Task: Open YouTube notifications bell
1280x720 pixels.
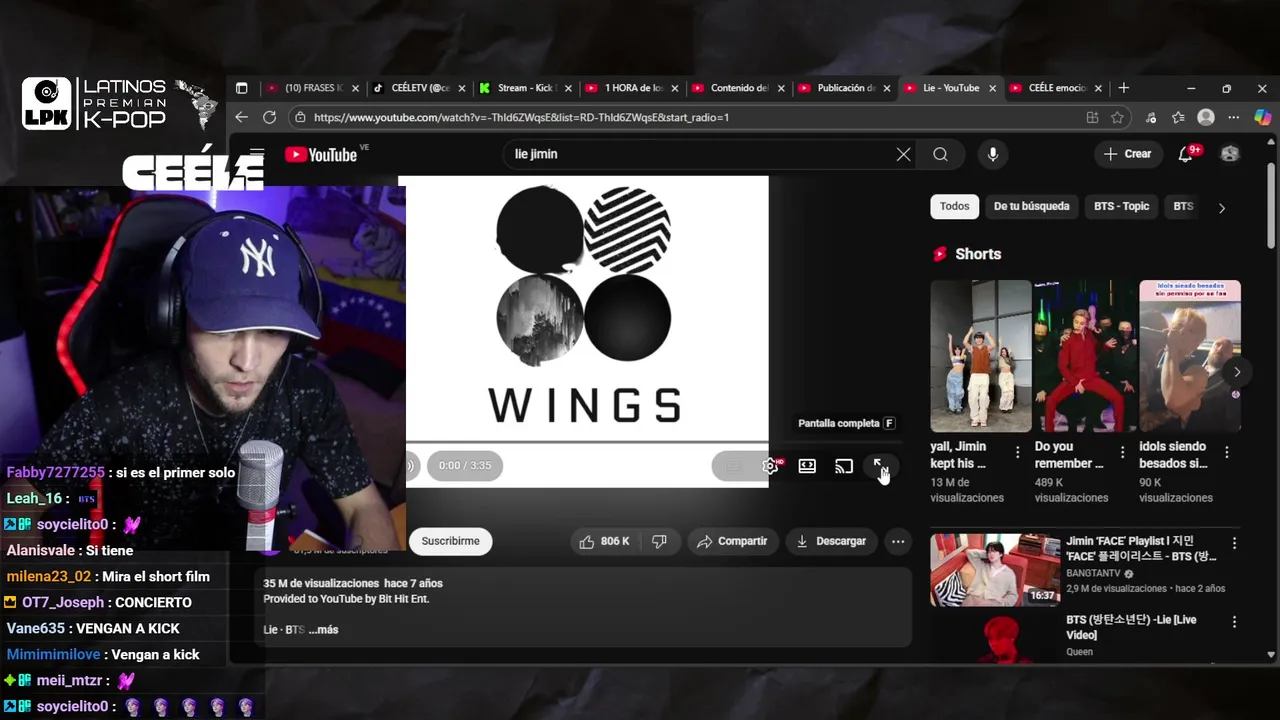Action: pyautogui.click(x=1185, y=154)
